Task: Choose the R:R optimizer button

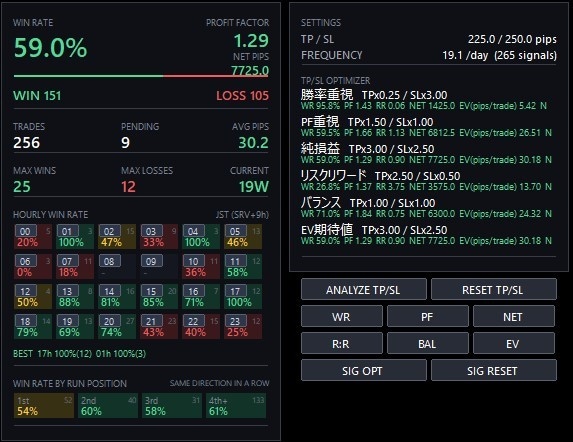Action: click(x=342, y=344)
